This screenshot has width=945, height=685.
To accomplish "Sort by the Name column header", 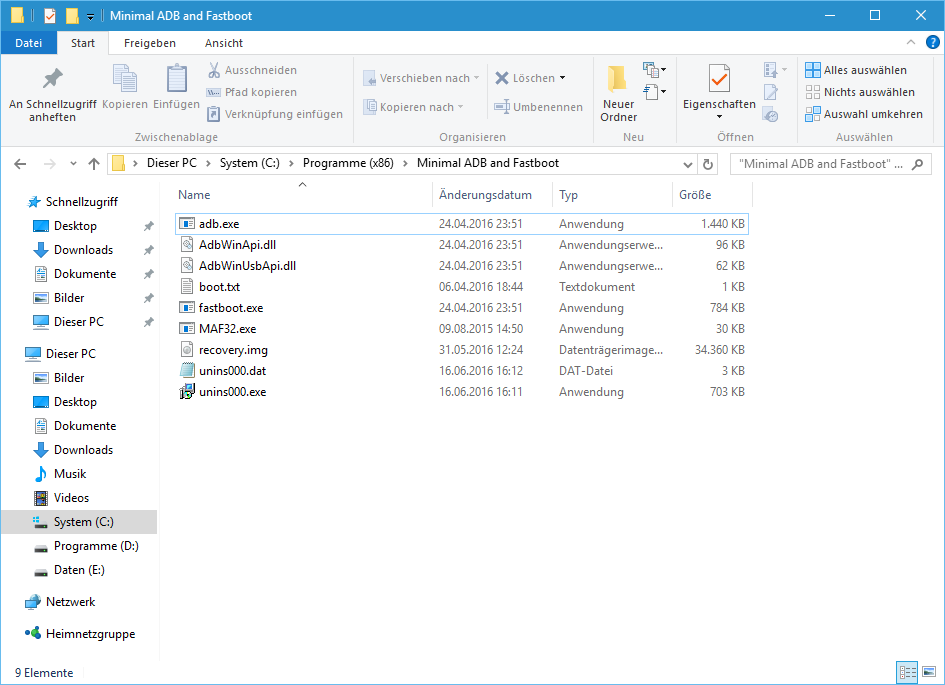I will click(303, 195).
